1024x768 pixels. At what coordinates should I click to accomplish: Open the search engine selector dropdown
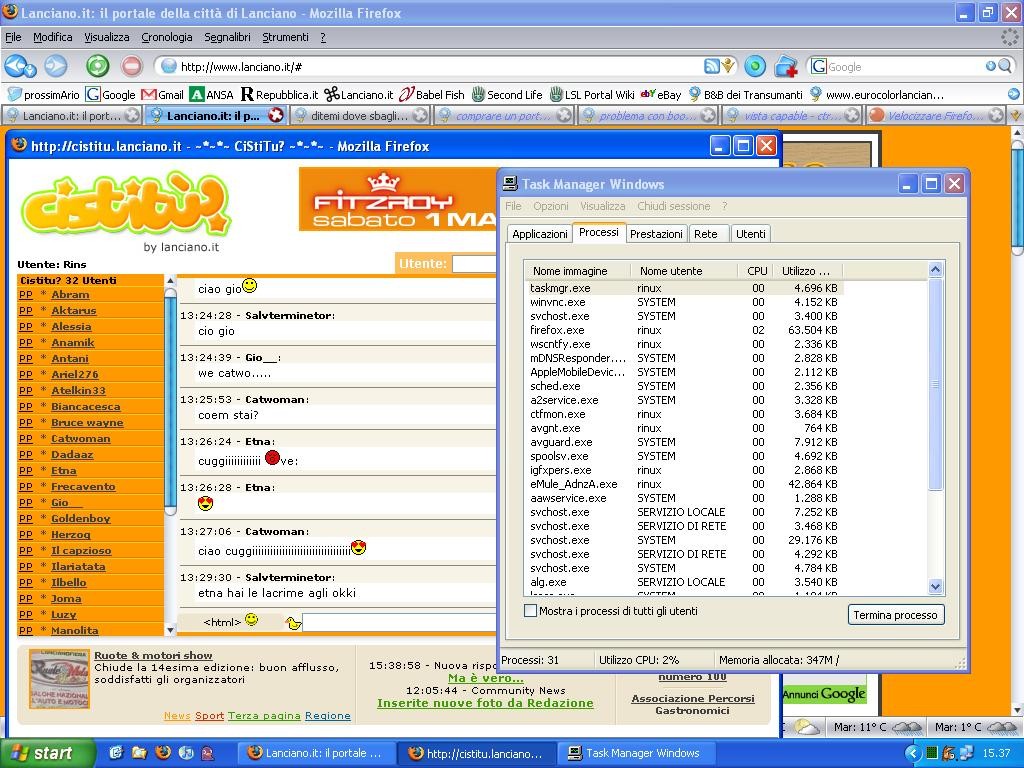(819, 67)
